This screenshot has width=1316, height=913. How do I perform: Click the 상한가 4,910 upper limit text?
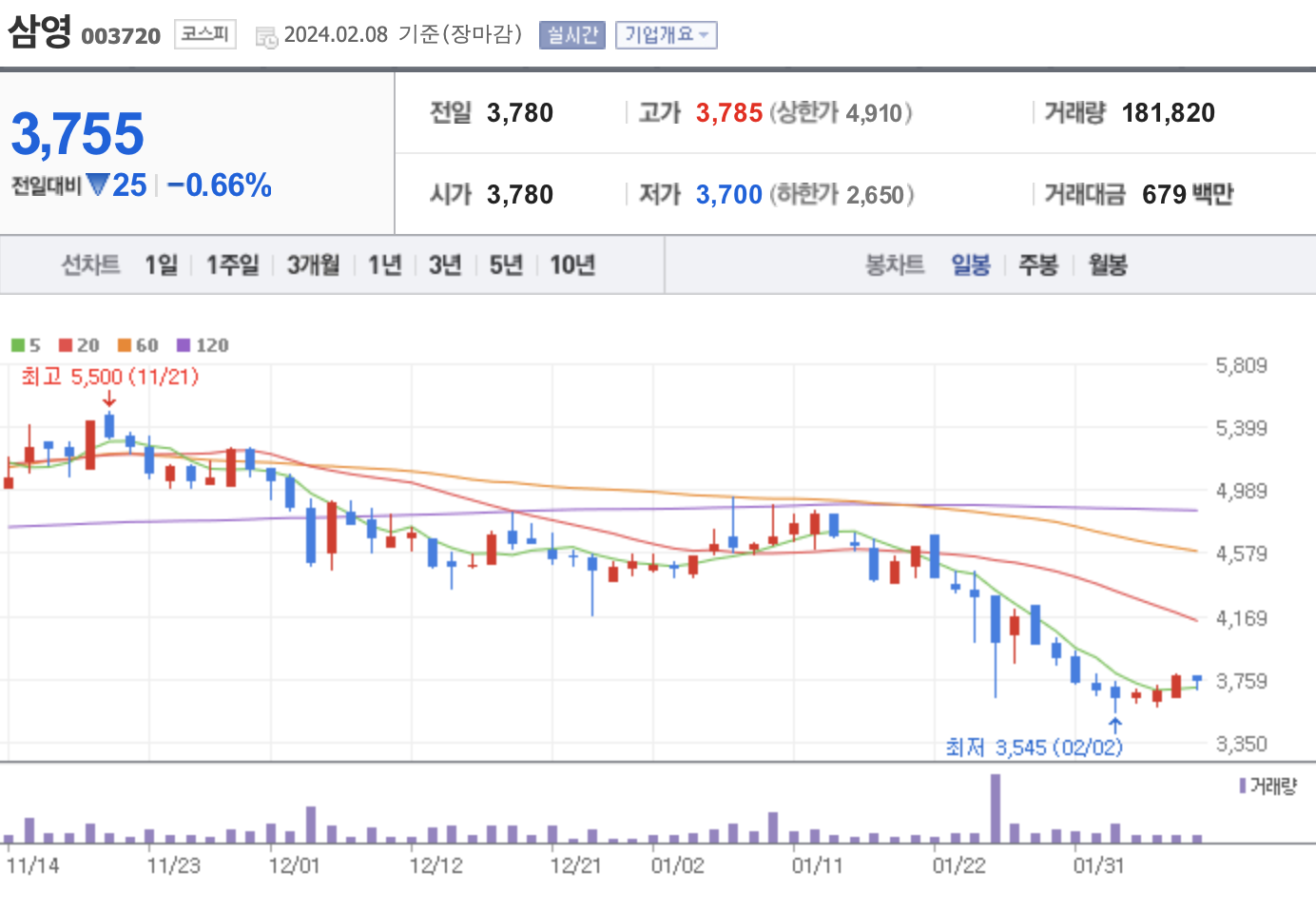point(841,113)
